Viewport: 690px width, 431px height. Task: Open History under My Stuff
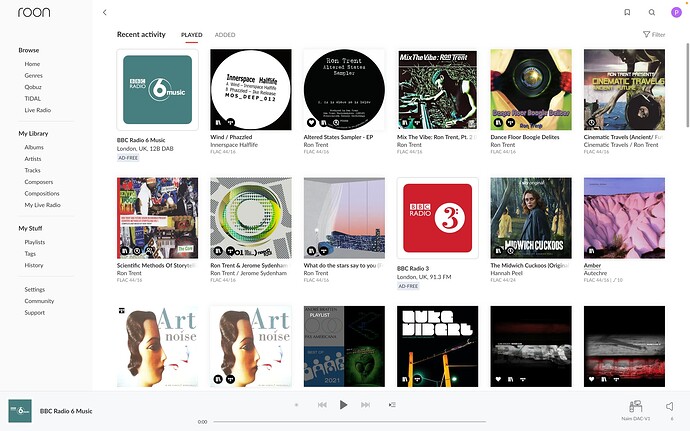coord(34,265)
